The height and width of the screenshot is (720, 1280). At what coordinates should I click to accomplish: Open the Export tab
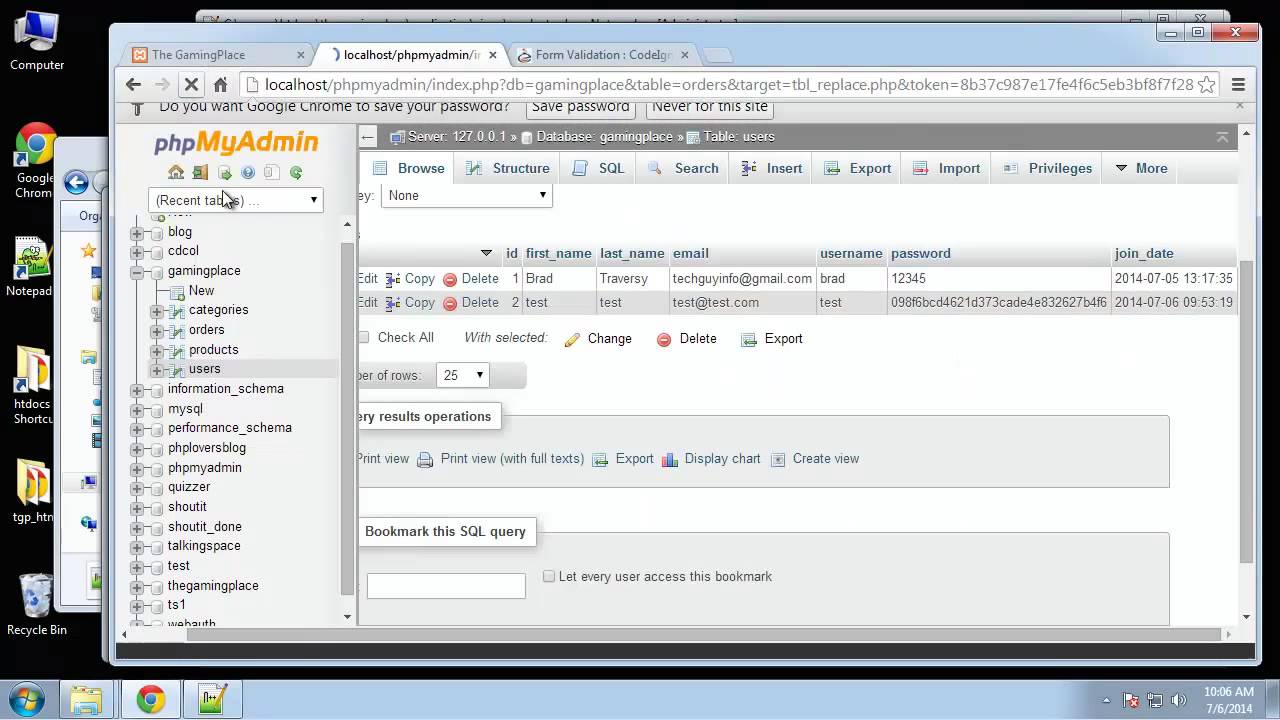click(858, 168)
